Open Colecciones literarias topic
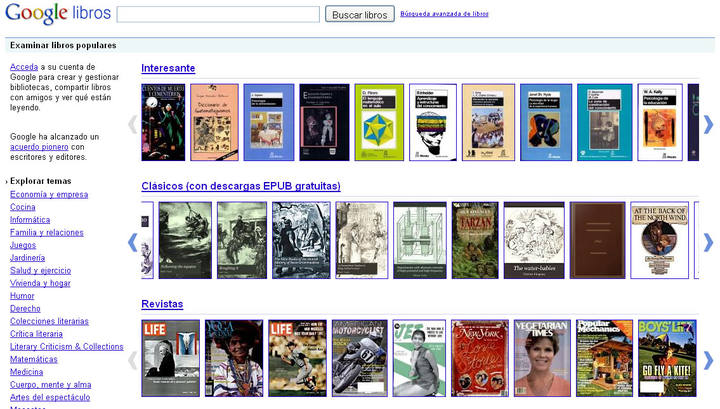The height and width of the screenshot is (409, 720). [x=49, y=321]
